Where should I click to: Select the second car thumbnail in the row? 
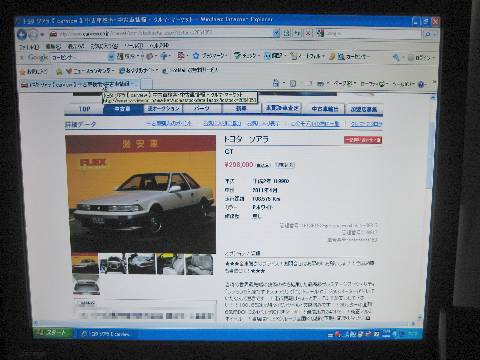coord(113,264)
